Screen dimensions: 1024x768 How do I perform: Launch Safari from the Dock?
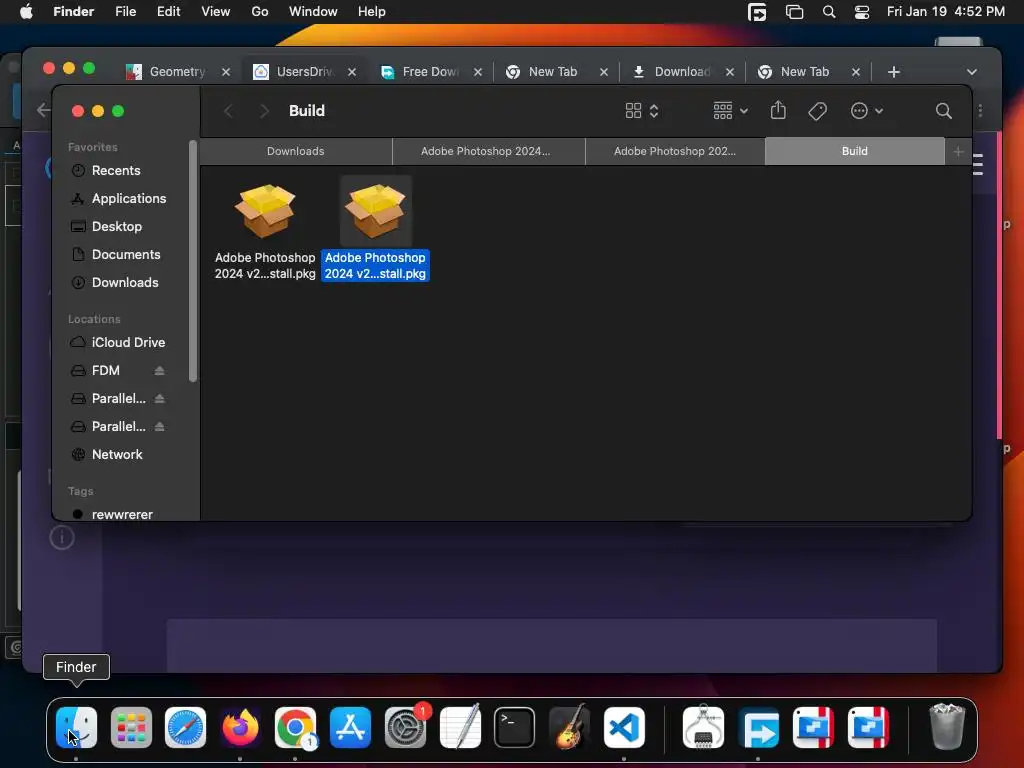pos(185,728)
